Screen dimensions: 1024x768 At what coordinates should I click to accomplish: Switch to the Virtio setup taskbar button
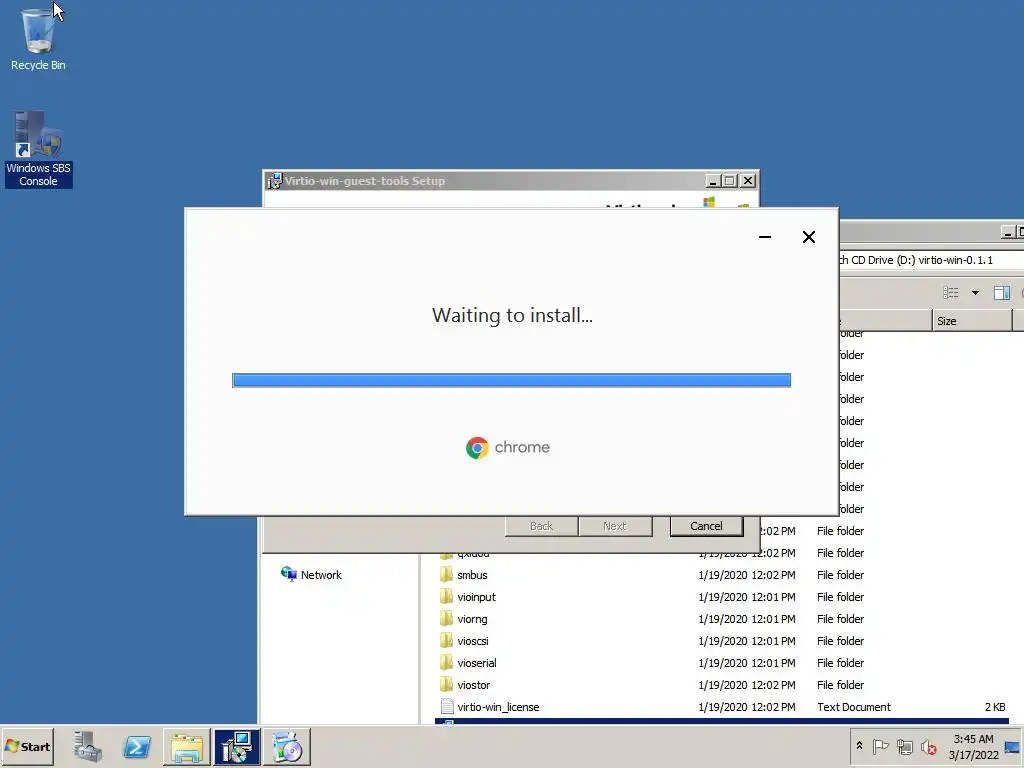point(236,746)
